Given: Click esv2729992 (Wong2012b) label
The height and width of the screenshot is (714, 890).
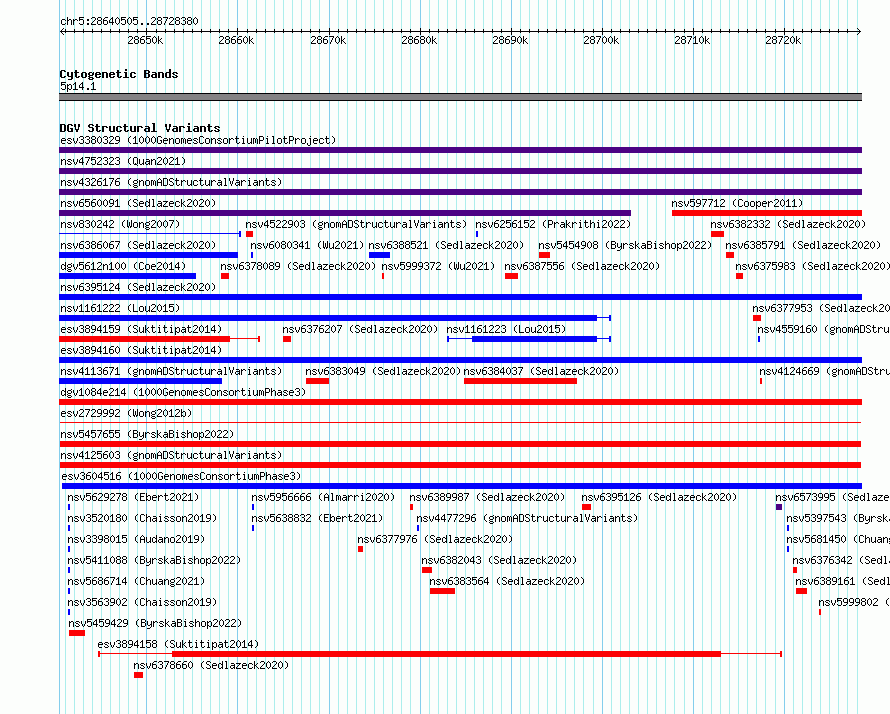Looking at the screenshot, I should (x=126, y=413).
